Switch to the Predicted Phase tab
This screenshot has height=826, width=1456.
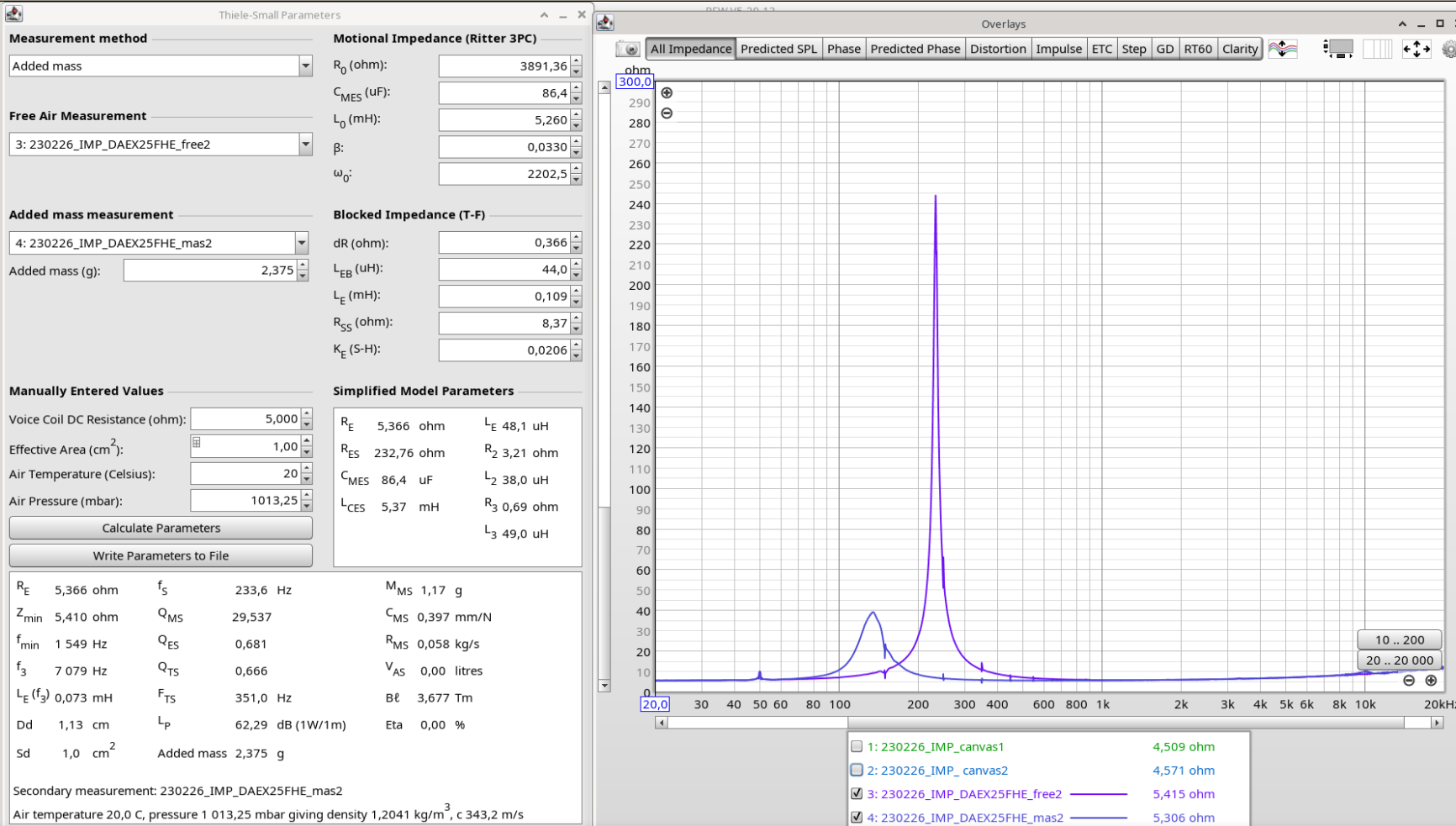click(x=915, y=49)
